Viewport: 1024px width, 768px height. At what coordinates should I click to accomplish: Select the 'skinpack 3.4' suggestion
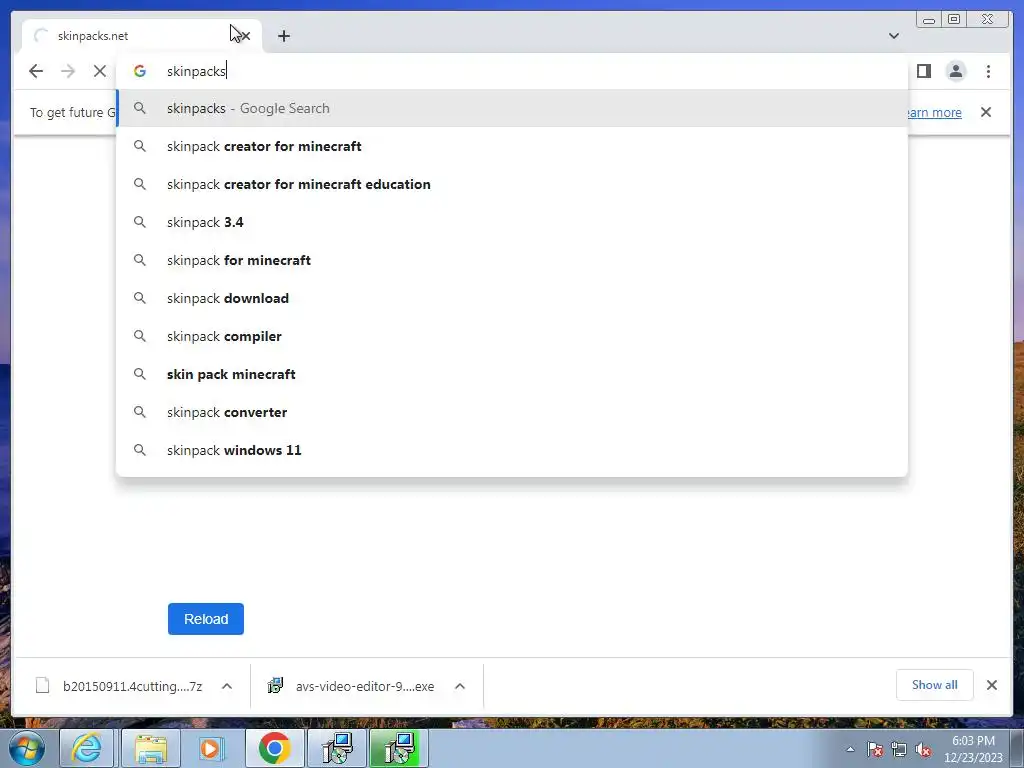coord(512,222)
